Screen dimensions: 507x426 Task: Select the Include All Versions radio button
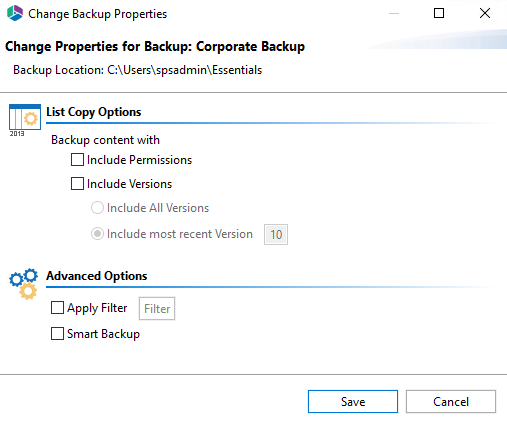click(x=97, y=208)
